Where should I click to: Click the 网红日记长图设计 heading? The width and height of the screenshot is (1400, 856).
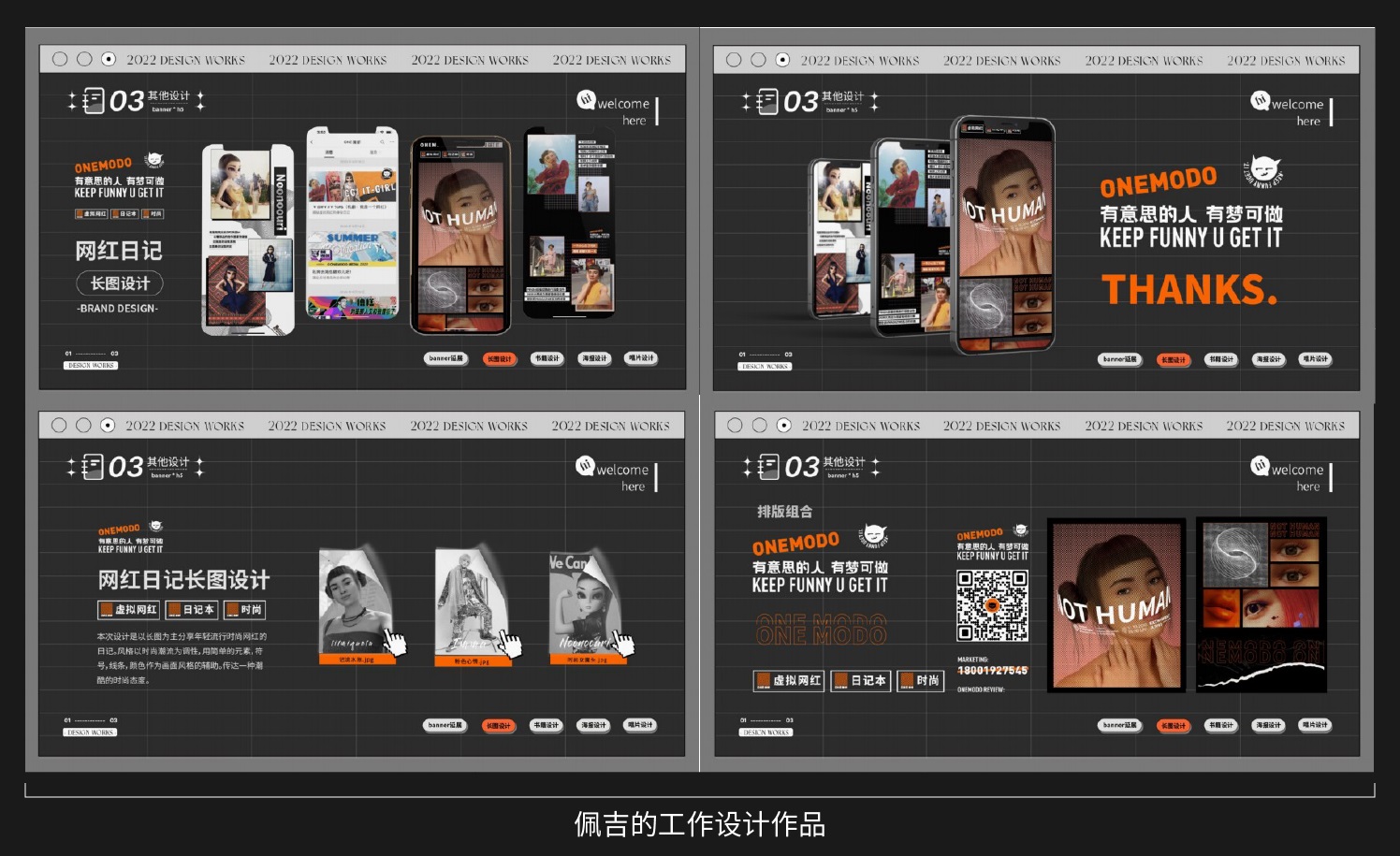point(183,580)
